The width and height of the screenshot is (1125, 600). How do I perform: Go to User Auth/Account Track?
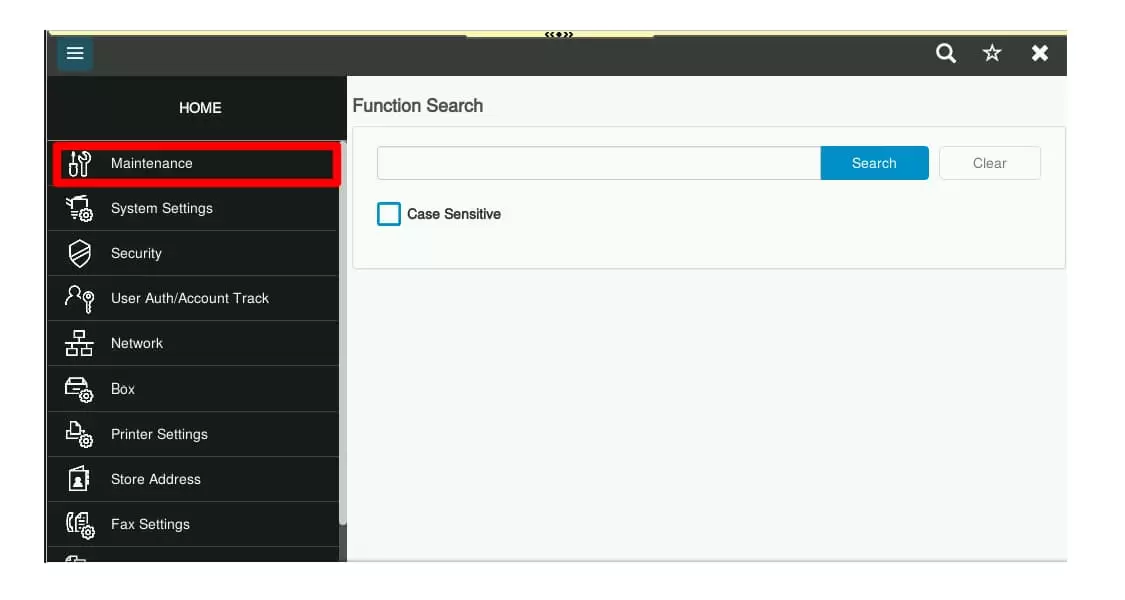(193, 299)
